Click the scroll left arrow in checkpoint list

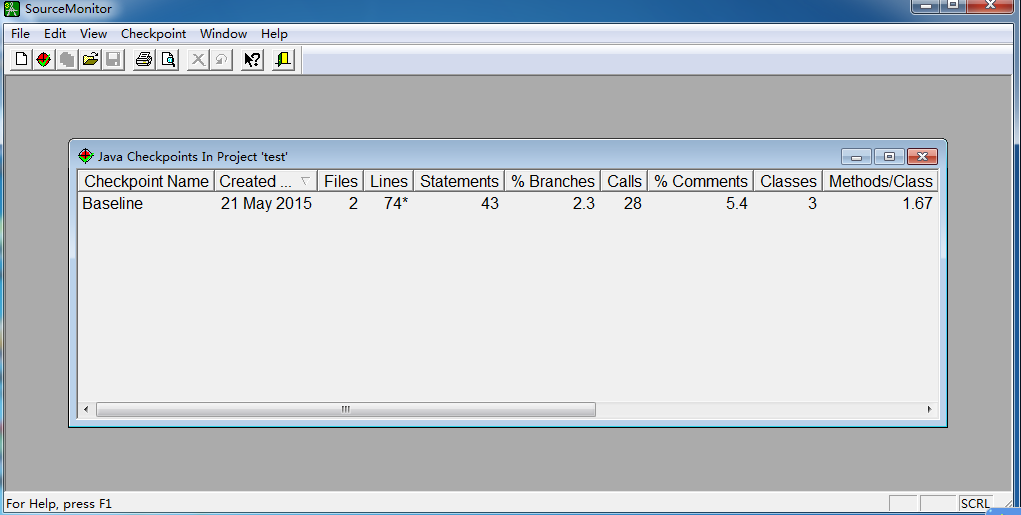(x=86, y=410)
